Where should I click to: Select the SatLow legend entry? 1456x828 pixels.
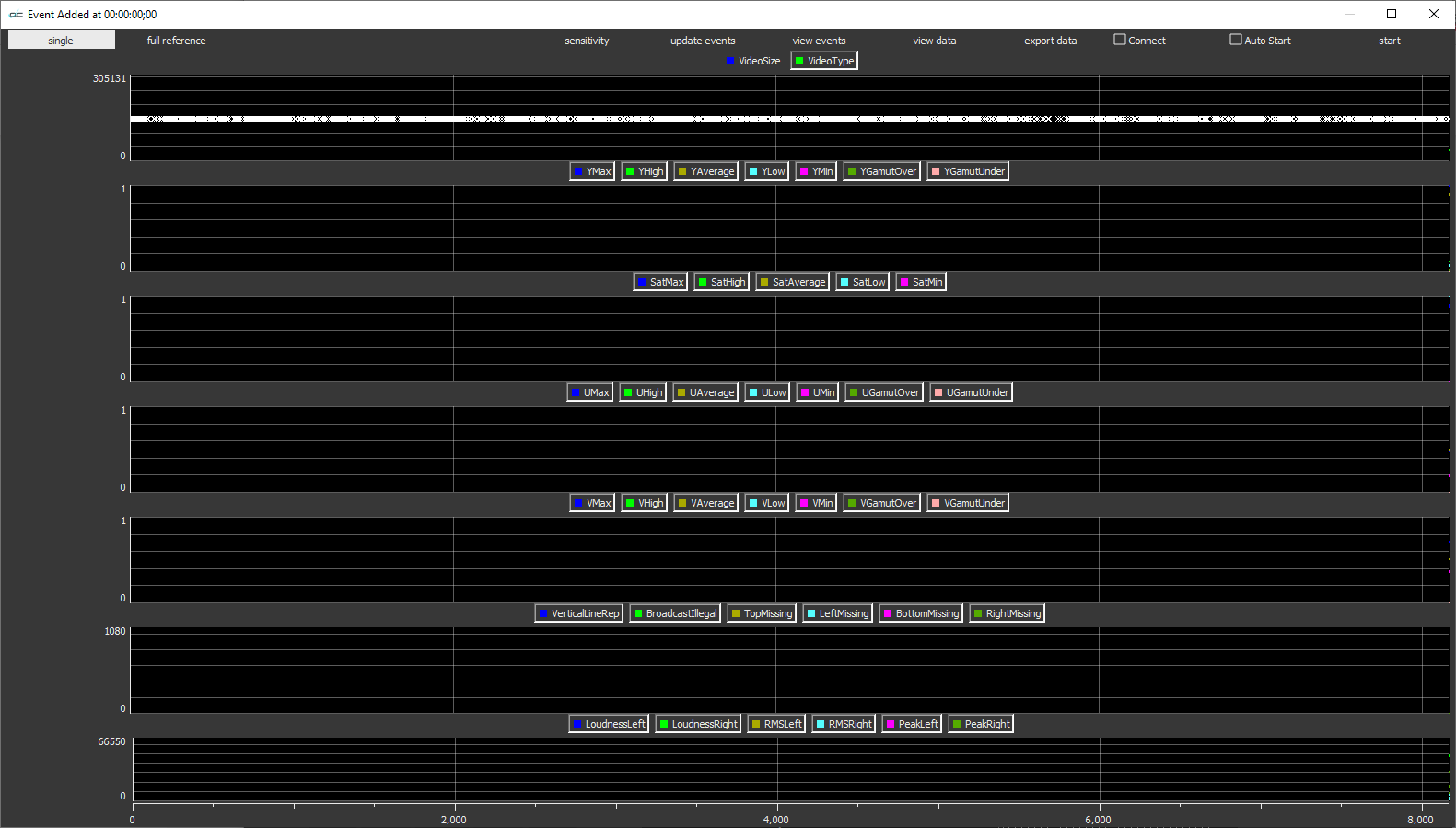tap(863, 282)
